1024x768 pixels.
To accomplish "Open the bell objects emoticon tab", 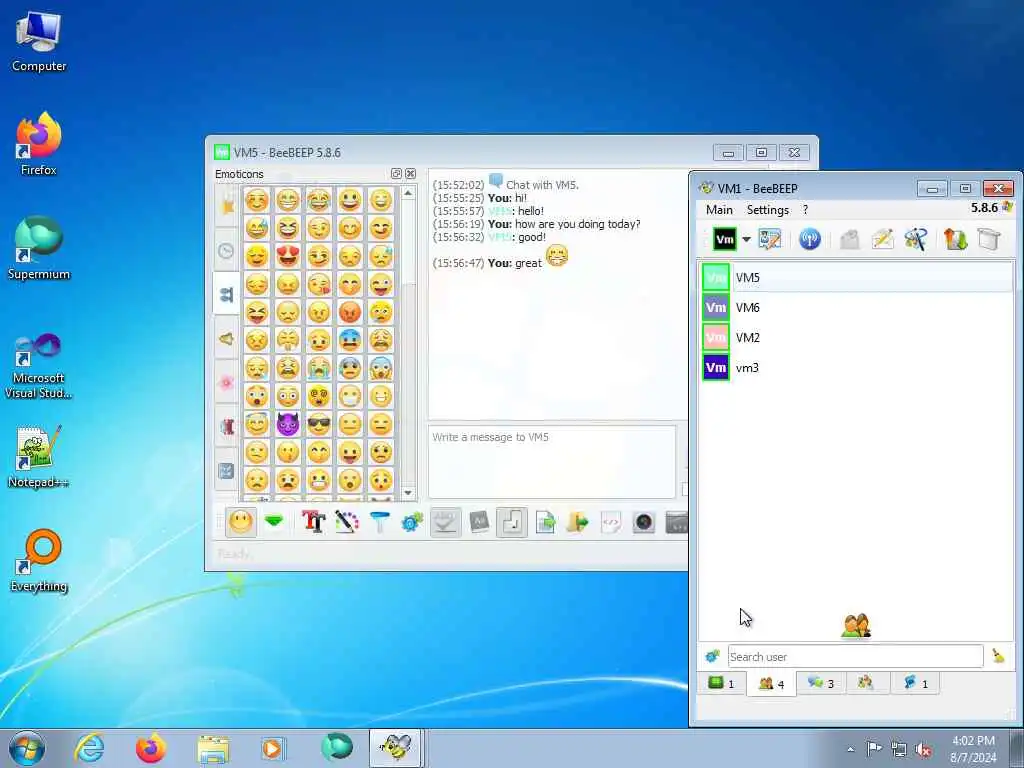I will (226, 339).
